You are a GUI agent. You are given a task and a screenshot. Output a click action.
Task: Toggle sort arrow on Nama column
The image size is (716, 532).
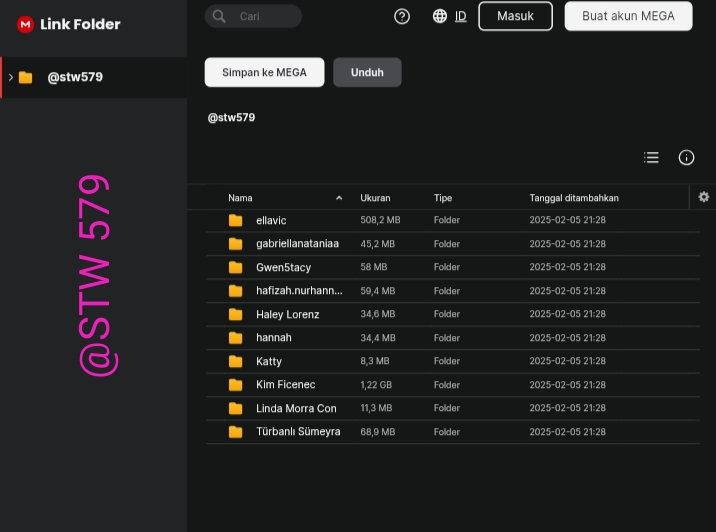click(x=339, y=198)
